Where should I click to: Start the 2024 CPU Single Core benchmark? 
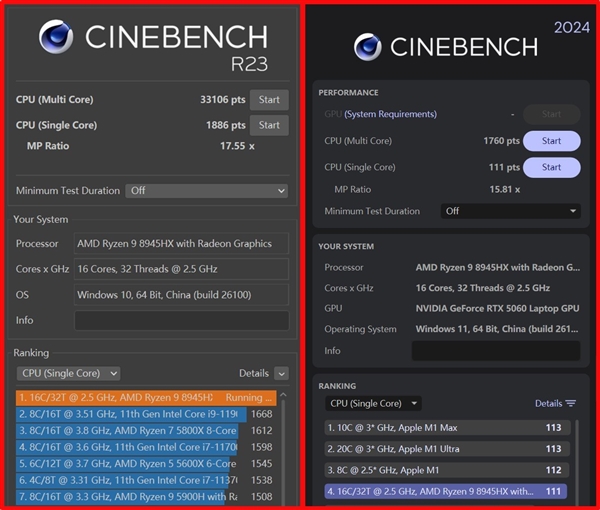pyautogui.click(x=551, y=168)
